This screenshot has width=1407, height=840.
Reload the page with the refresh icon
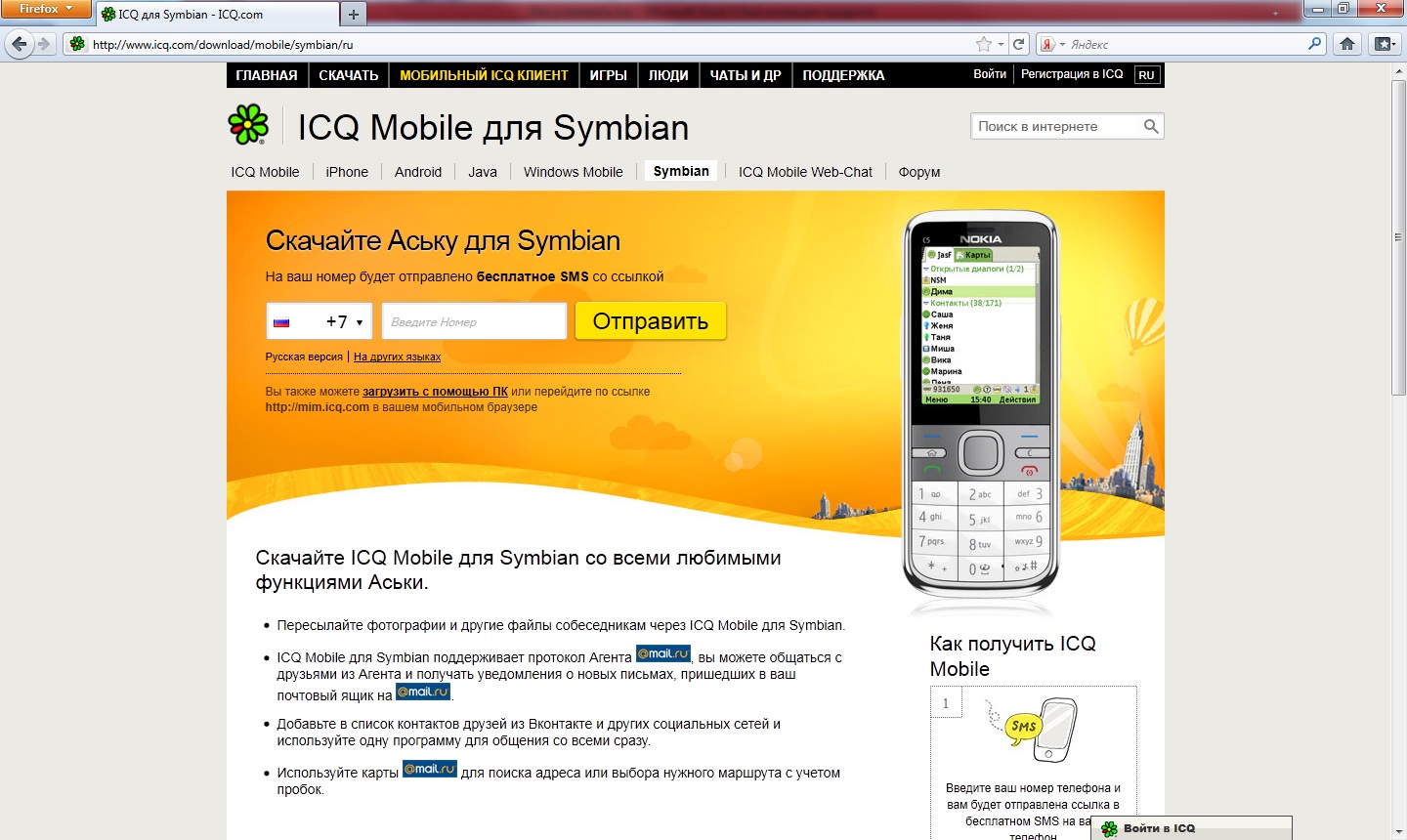[x=1019, y=44]
